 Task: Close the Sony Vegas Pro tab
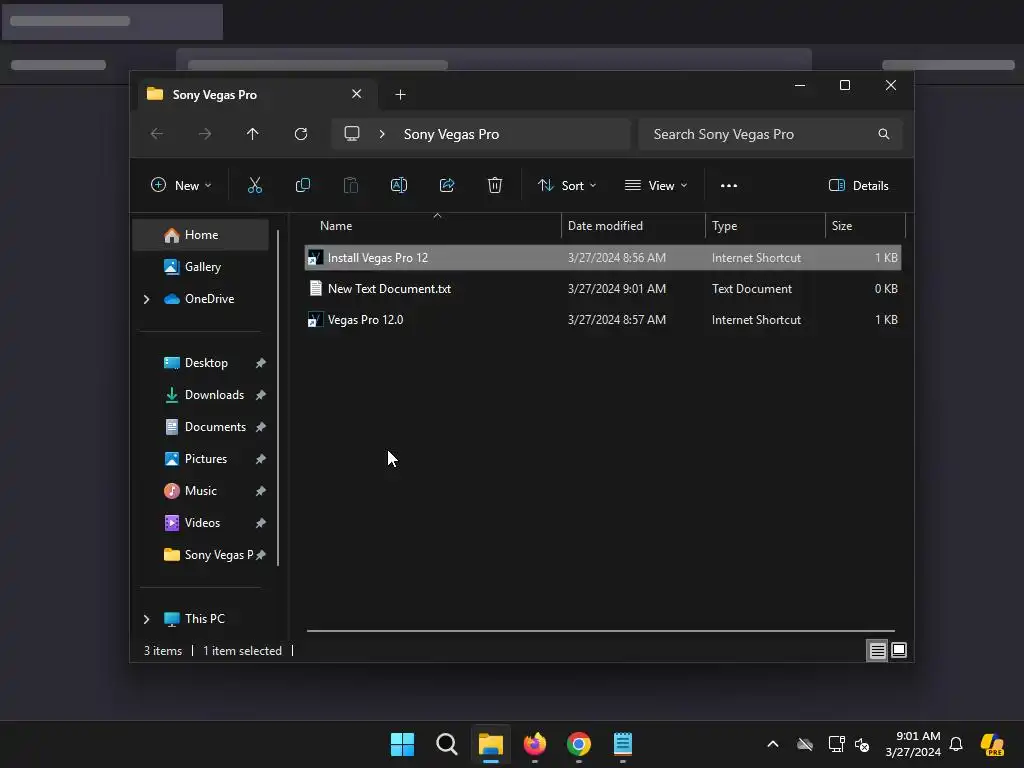(x=357, y=94)
